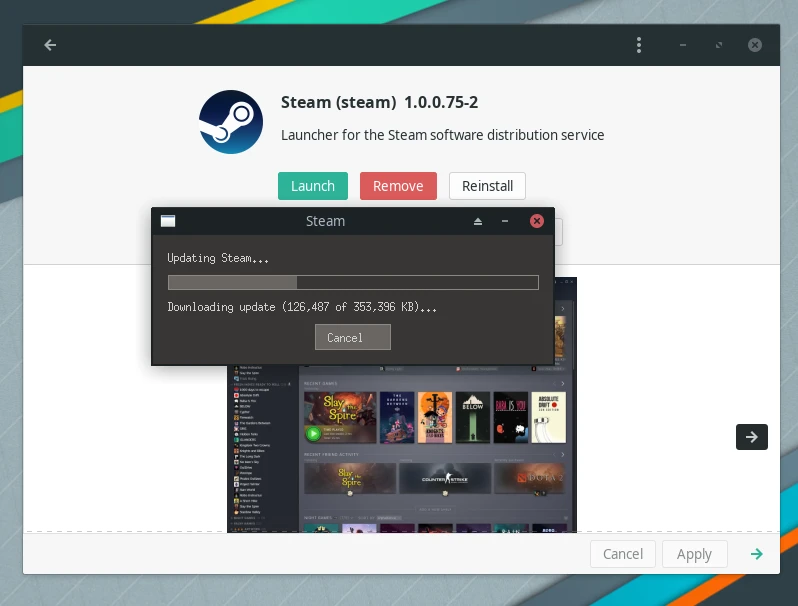Click the Steam dialog window menu icon
Screen dimensions: 798x606
click(x=168, y=221)
